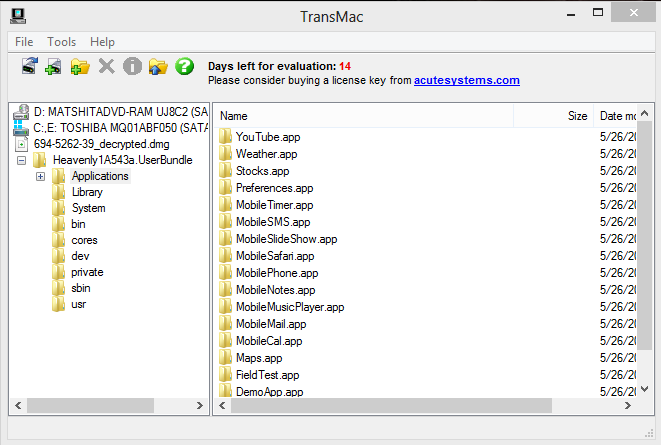Collapse the Heavenly1A543a.UserBundle tree node
Viewport: 661px width, 445px height.
(21, 161)
